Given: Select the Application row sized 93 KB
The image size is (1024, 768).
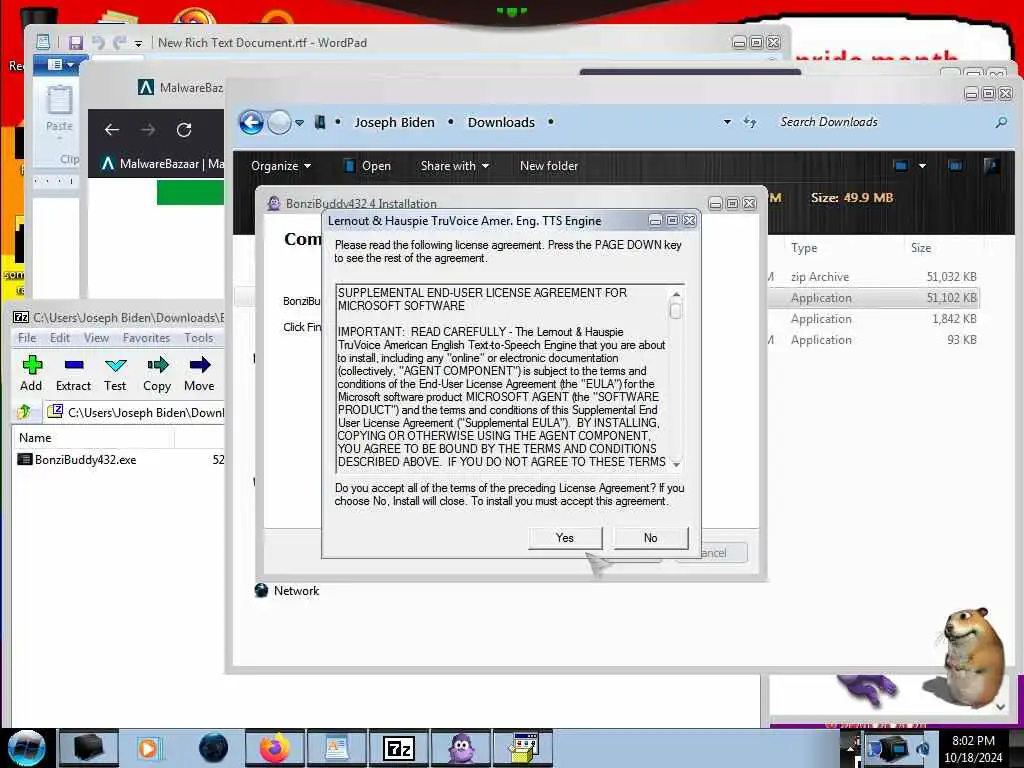Looking at the screenshot, I should pos(873,340).
